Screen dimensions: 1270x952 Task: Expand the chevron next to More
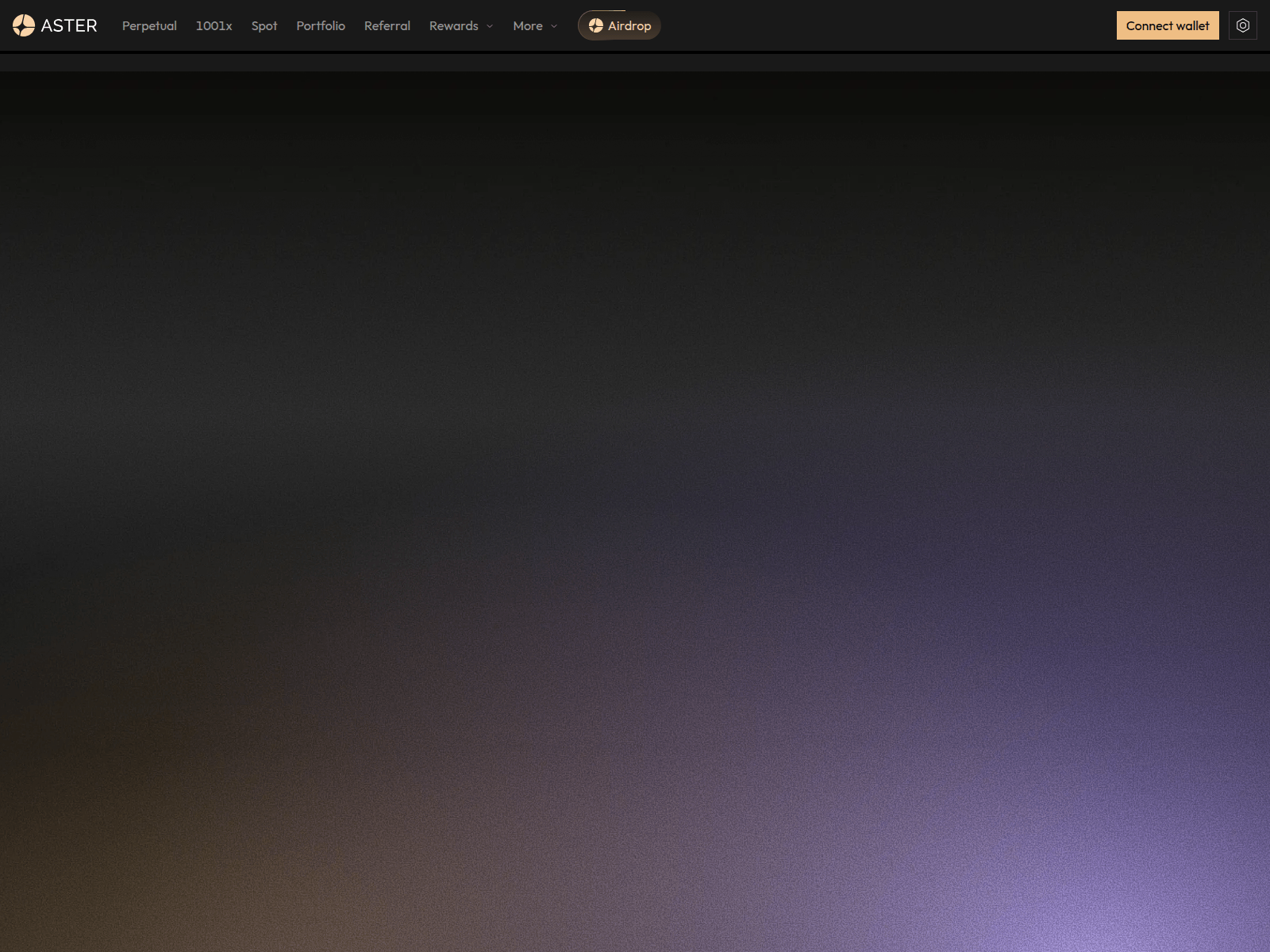pos(554,26)
